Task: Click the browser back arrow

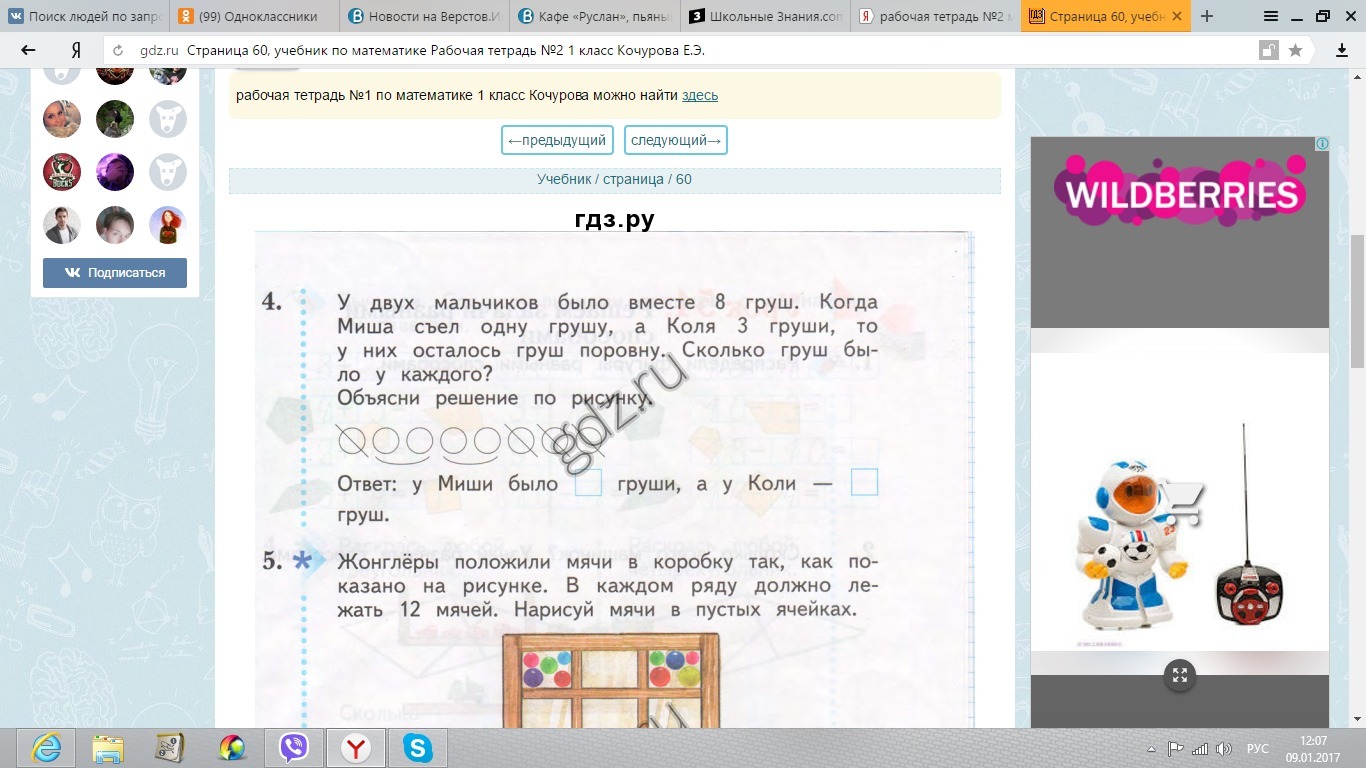Action: pyautogui.click(x=28, y=51)
